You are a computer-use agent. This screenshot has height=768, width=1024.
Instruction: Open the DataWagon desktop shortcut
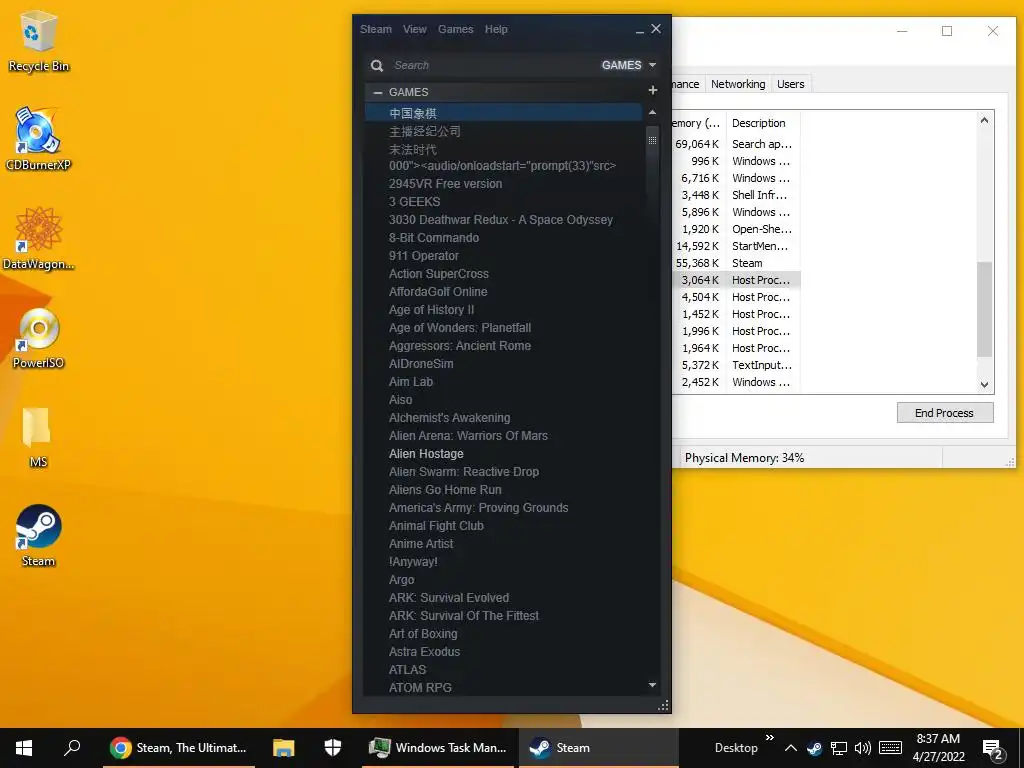pos(38,238)
